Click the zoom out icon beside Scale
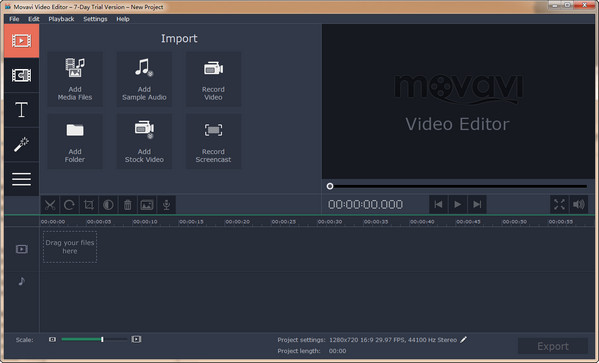The image size is (599, 363). (x=52, y=339)
